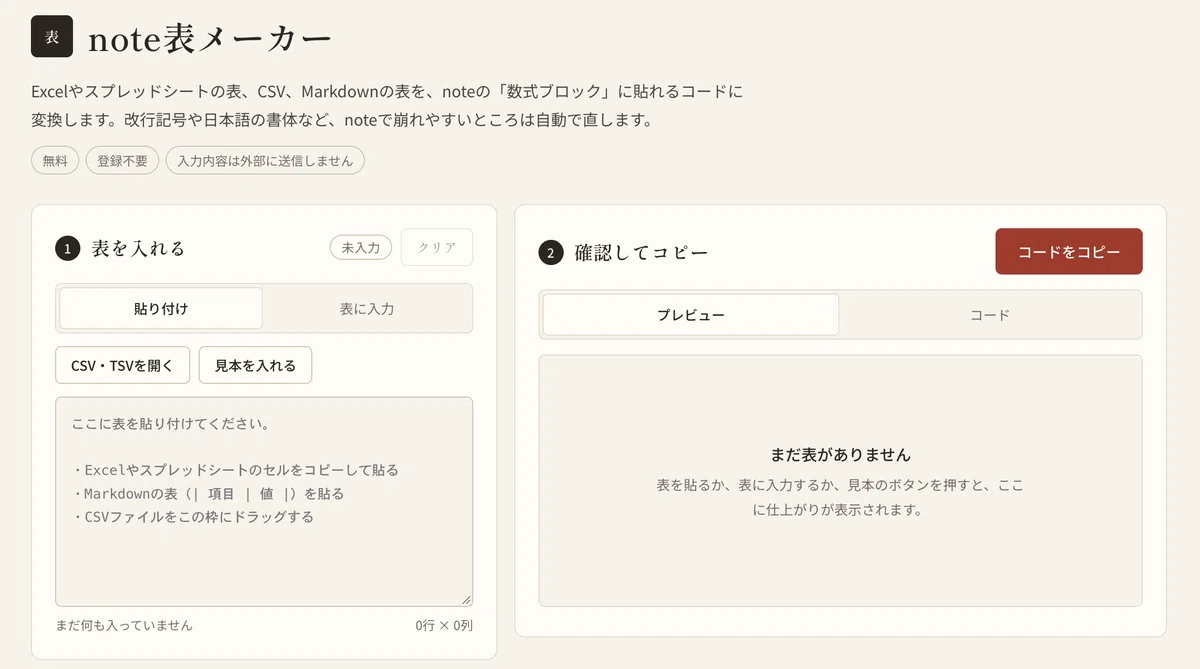Click the 登録不要 tag
Image resolution: width=1200 pixels, height=669 pixels.
tap(122, 161)
